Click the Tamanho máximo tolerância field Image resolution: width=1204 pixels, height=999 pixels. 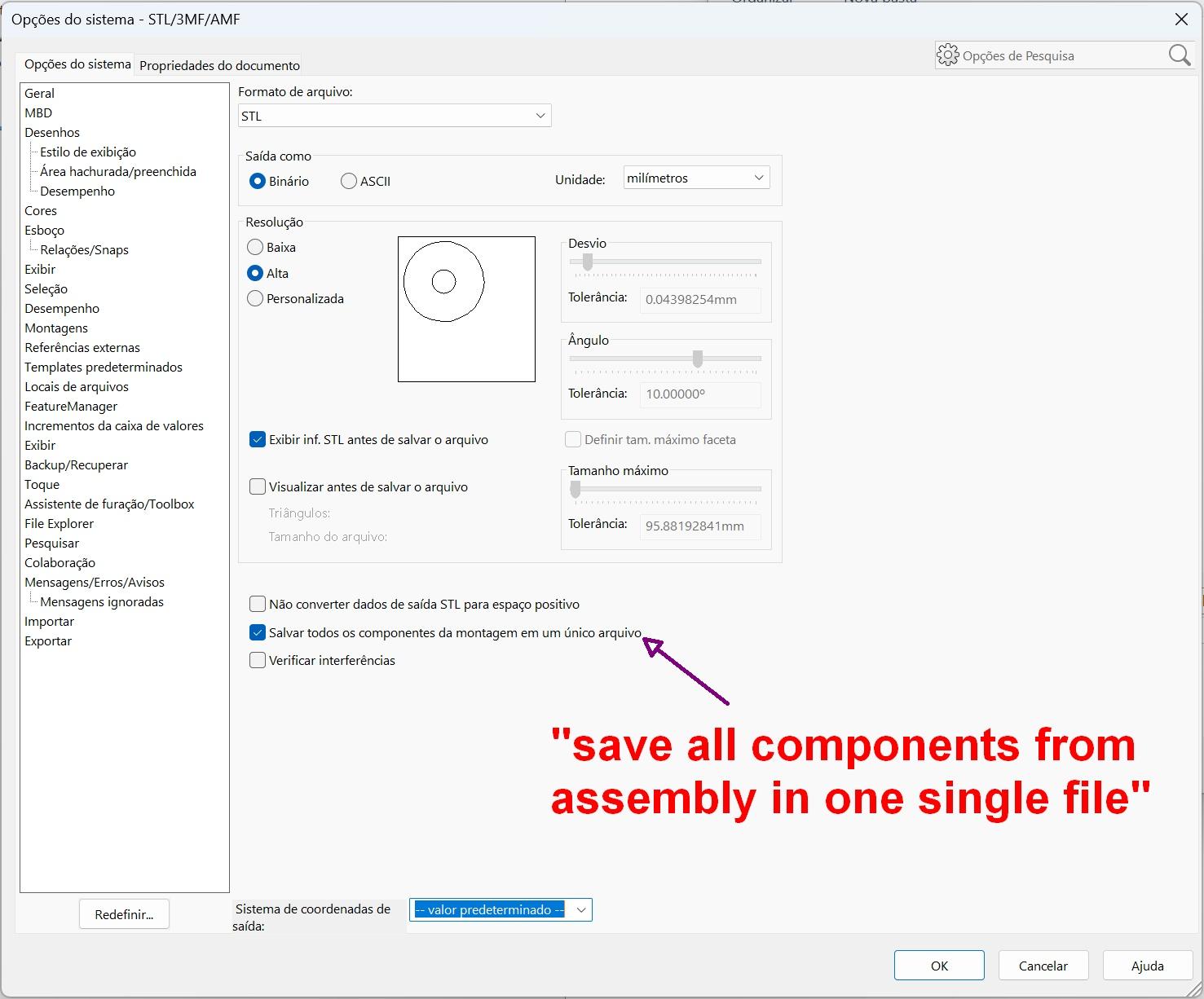click(700, 526)
